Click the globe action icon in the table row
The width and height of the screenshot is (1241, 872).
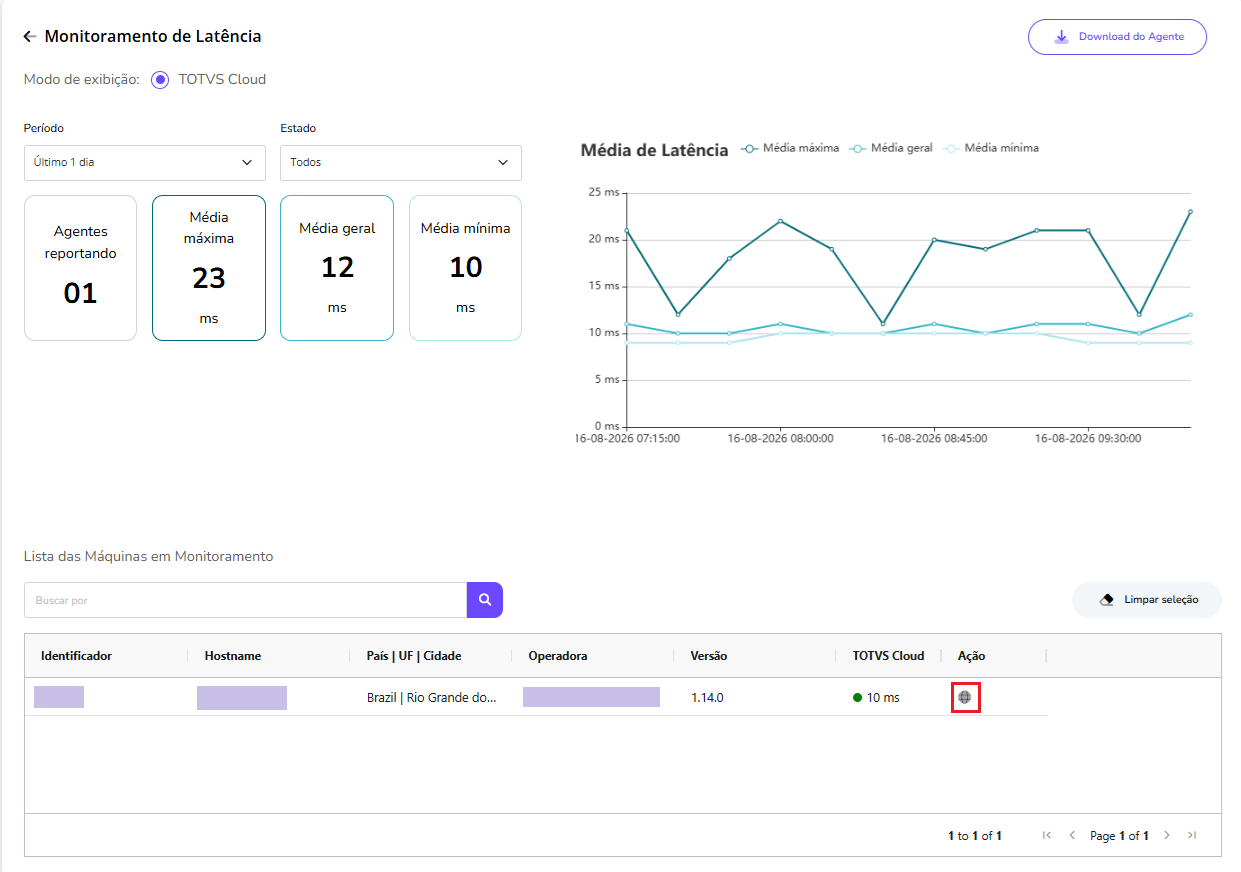pos(964,697)
